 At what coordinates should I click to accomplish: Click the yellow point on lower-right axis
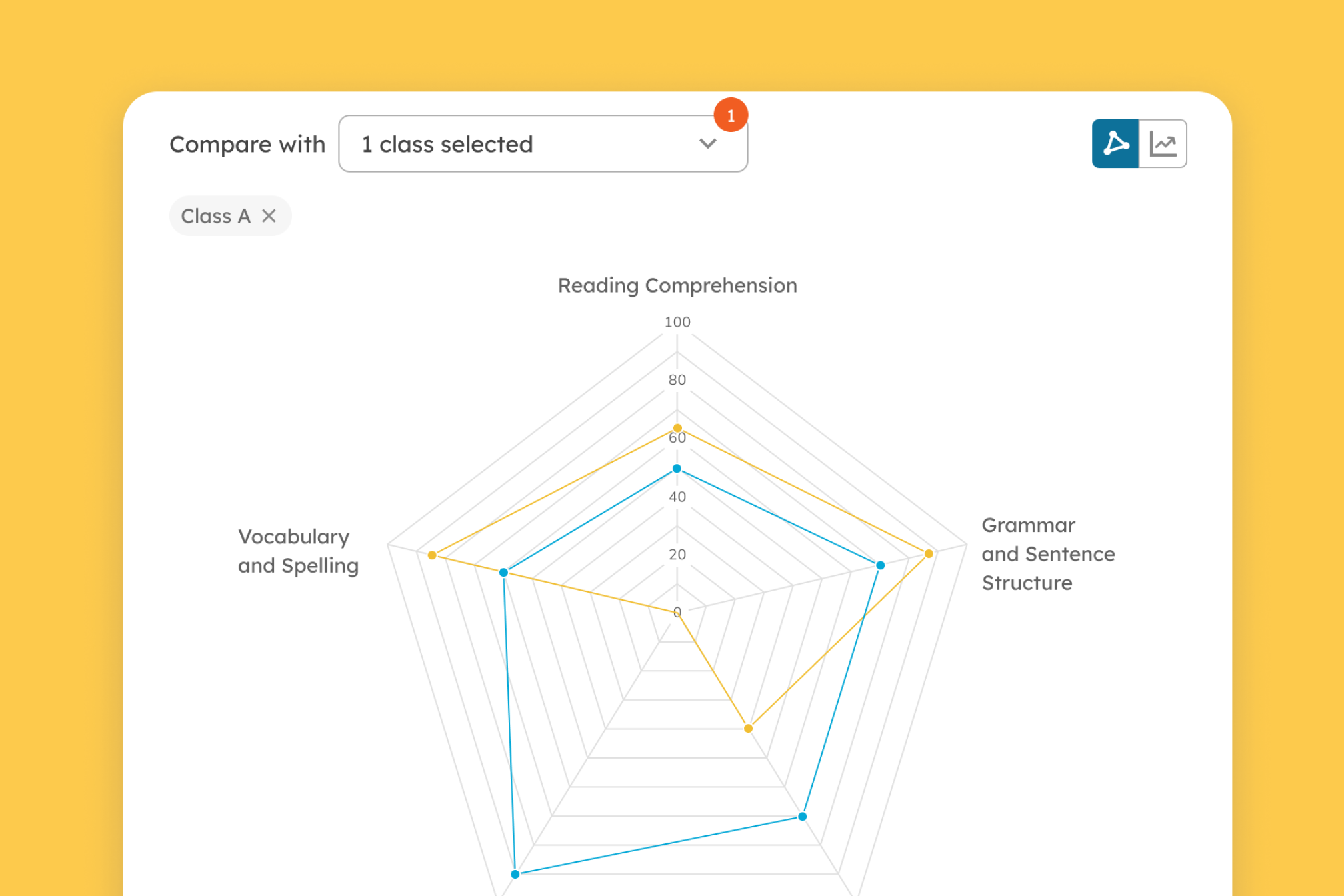pos(748,728)
